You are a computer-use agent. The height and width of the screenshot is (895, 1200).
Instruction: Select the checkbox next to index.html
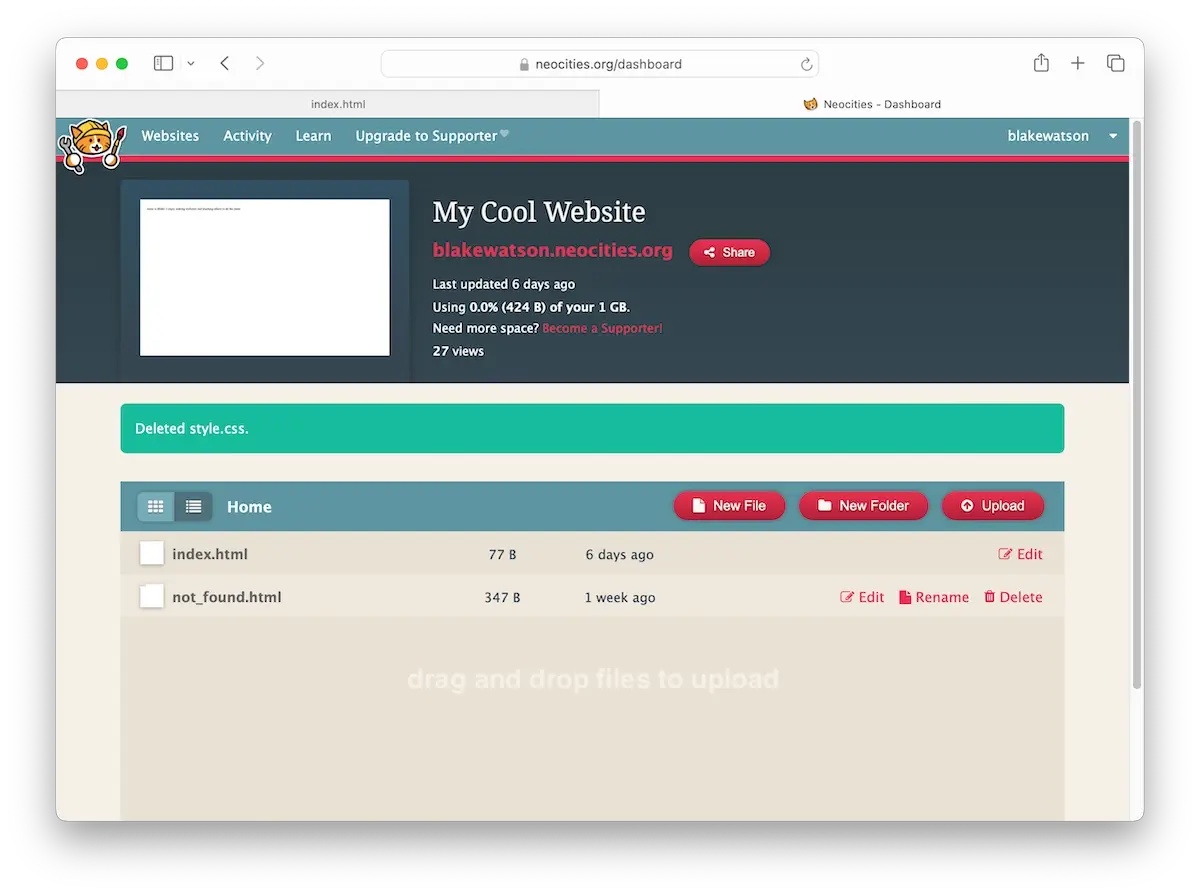point(151,553)
